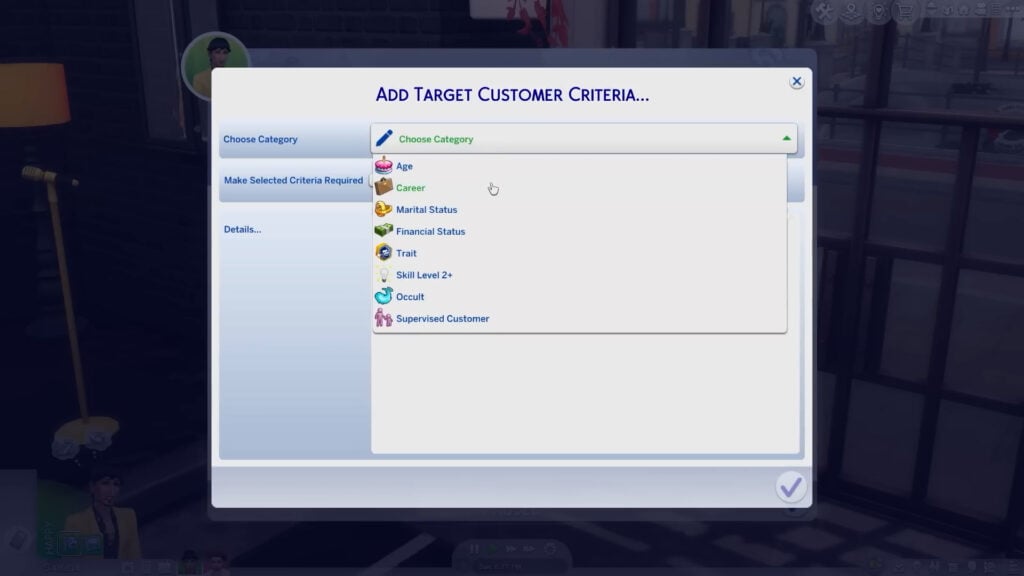The image size is (1024, 576).
Task: Choose the Supervised Customer entry
Action: pyautogui.click(x=442, y=319)
